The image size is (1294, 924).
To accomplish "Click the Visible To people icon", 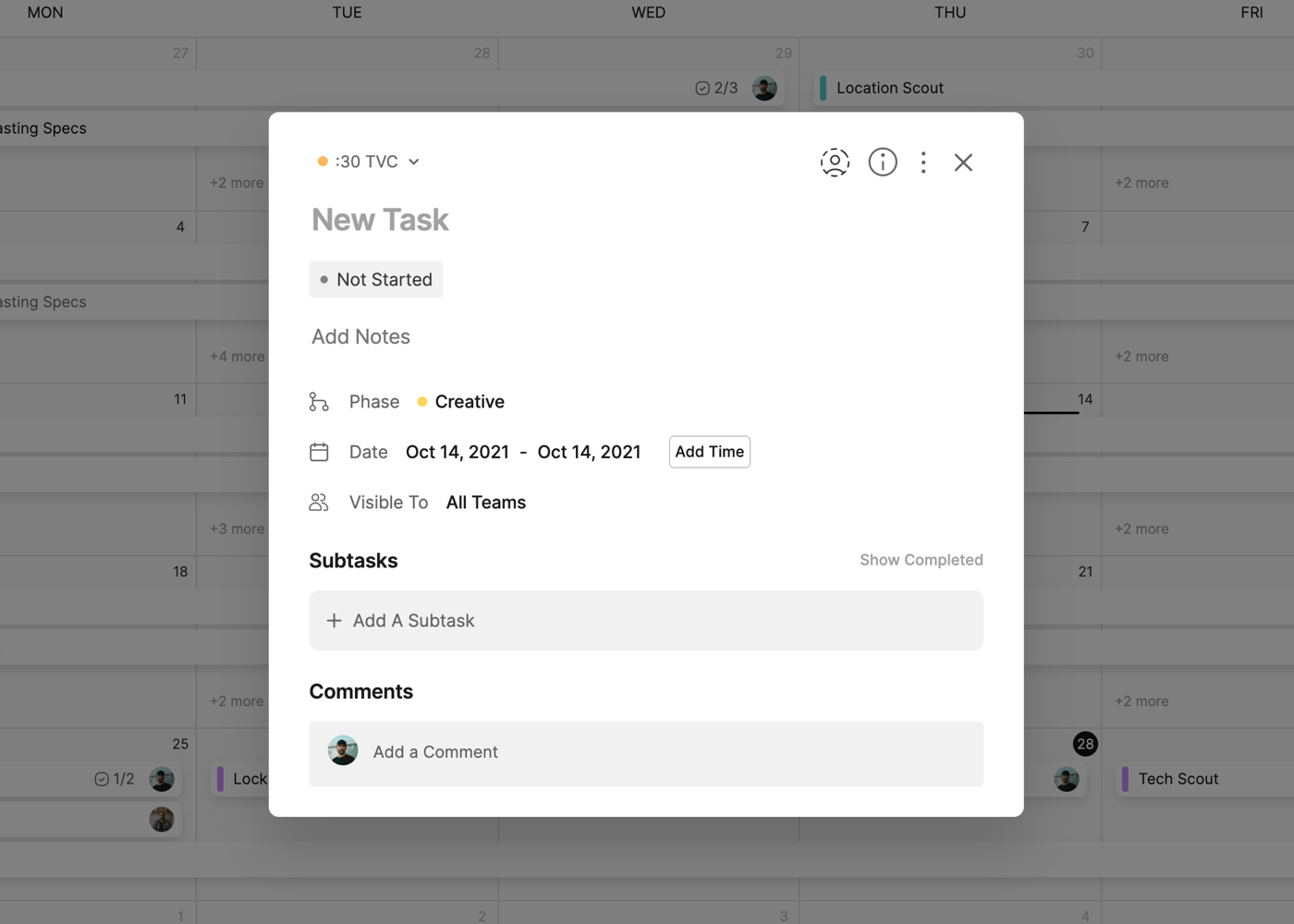I will tap(319, 503).
